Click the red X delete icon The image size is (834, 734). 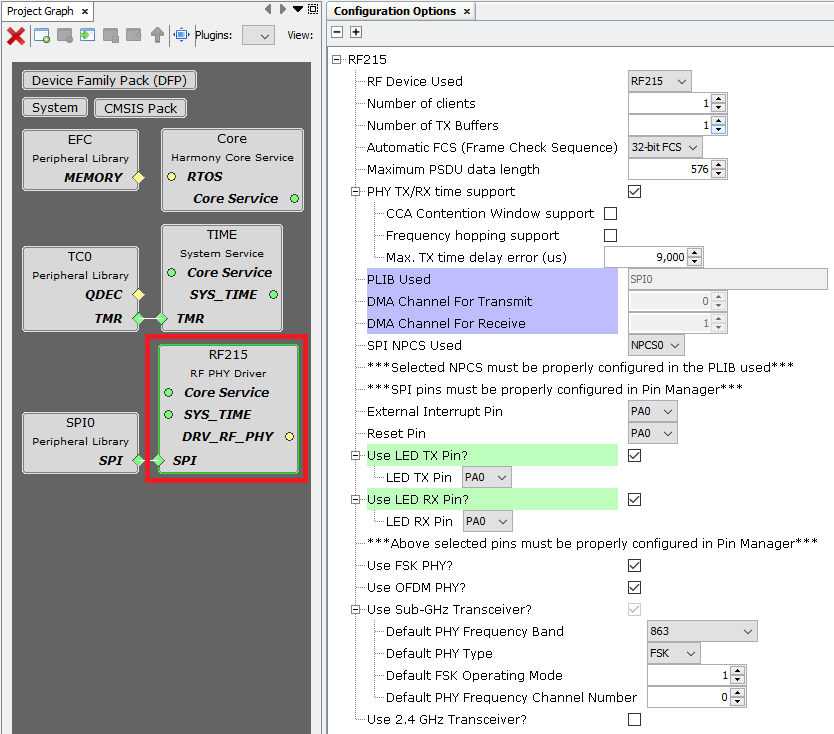pos(15,36)
